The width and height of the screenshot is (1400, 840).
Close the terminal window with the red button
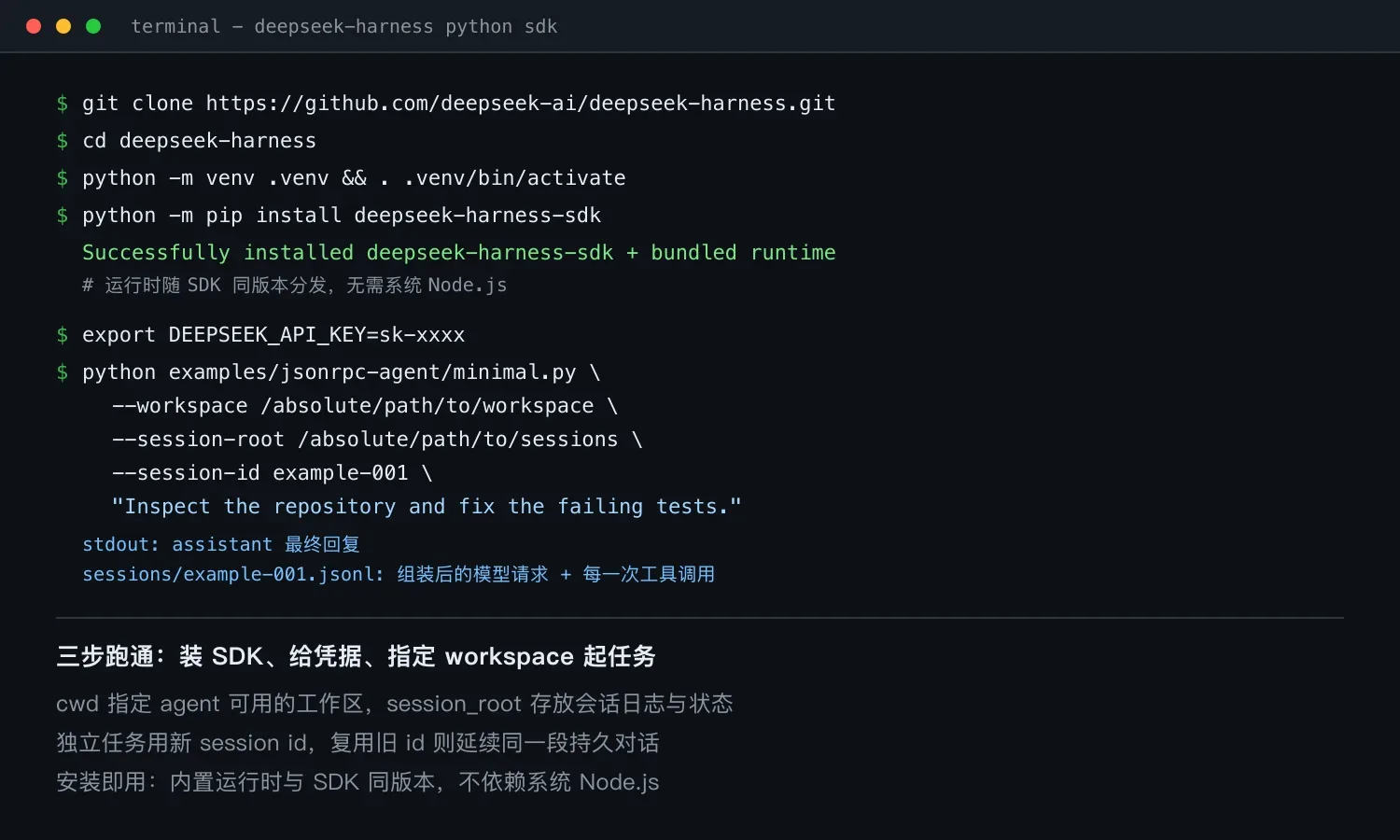coord(34,26)
